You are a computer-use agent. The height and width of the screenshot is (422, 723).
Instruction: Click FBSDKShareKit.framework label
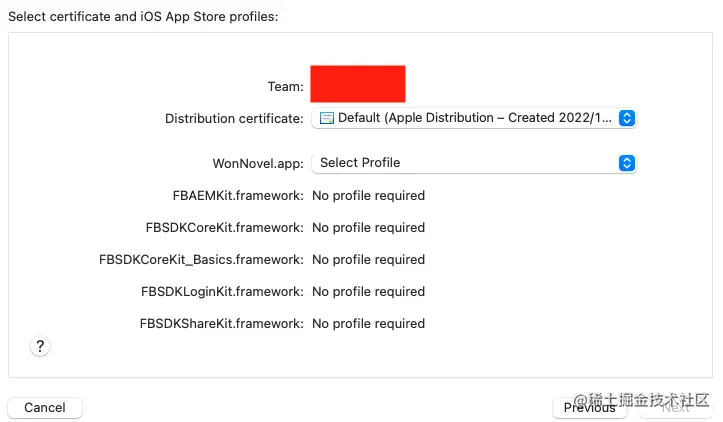(221, 324)
